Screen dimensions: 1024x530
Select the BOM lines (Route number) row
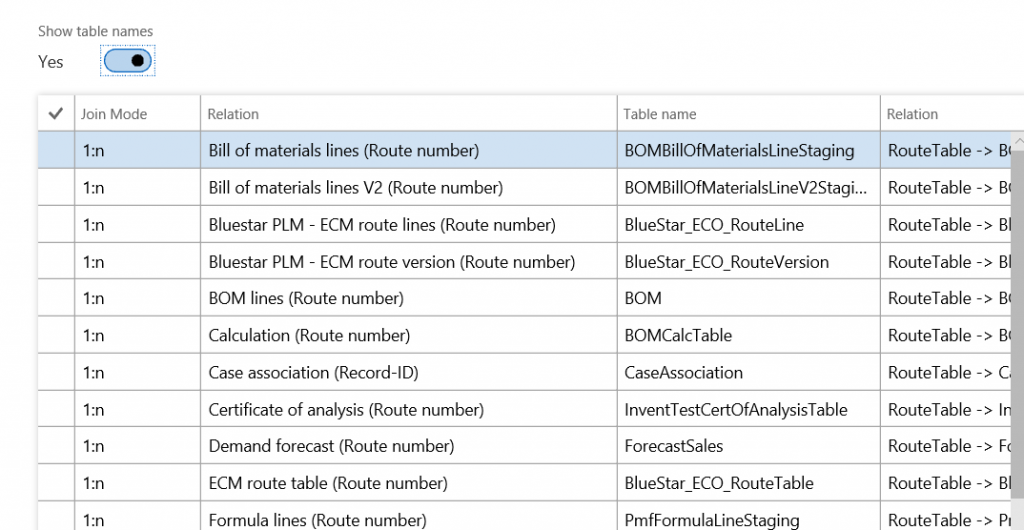pyautogui.click(x=306, y=298)
